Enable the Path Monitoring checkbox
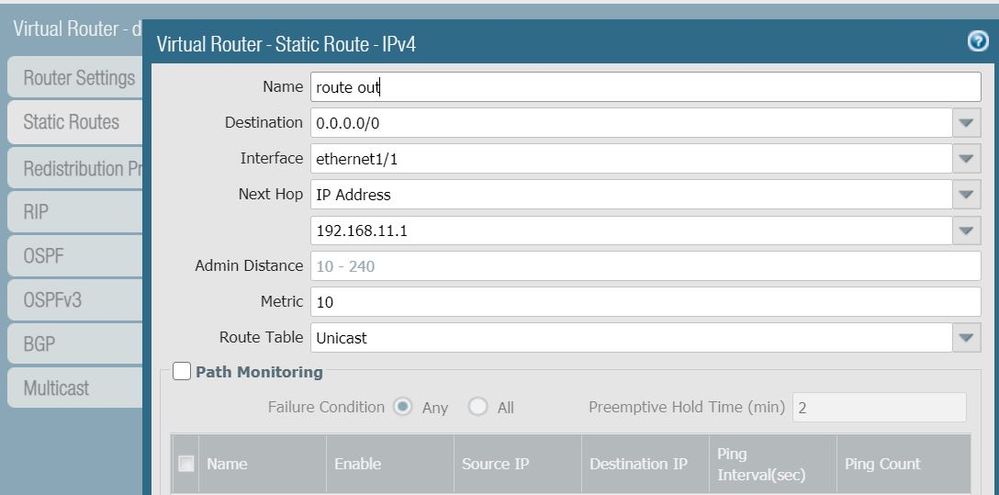 [181, 372]
